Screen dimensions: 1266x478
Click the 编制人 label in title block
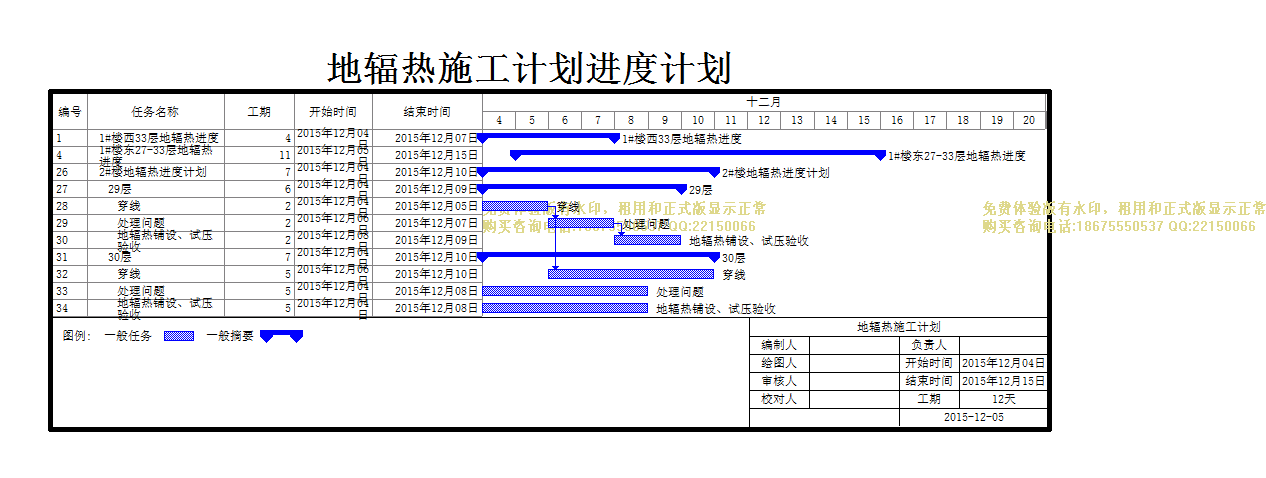click(x=779, y=344)
